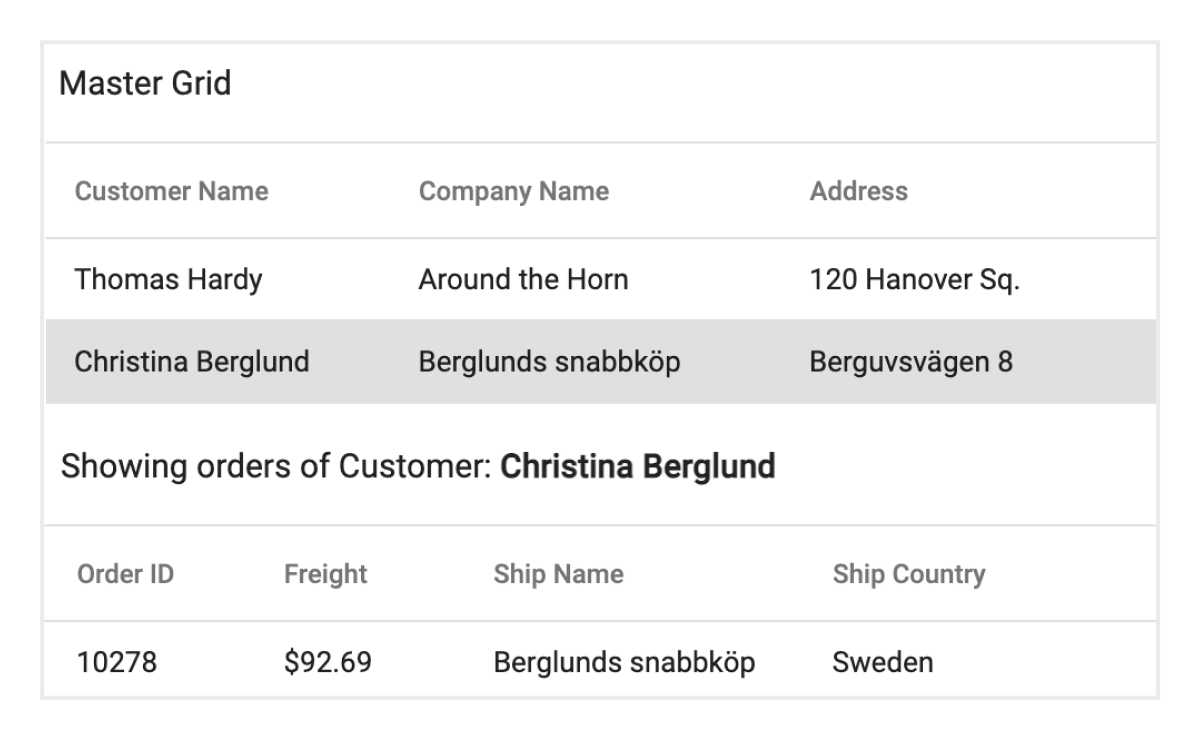Click the Order ID column header
The width and height of the screenshot is (1201, 741).
click(x=125, y=574)
